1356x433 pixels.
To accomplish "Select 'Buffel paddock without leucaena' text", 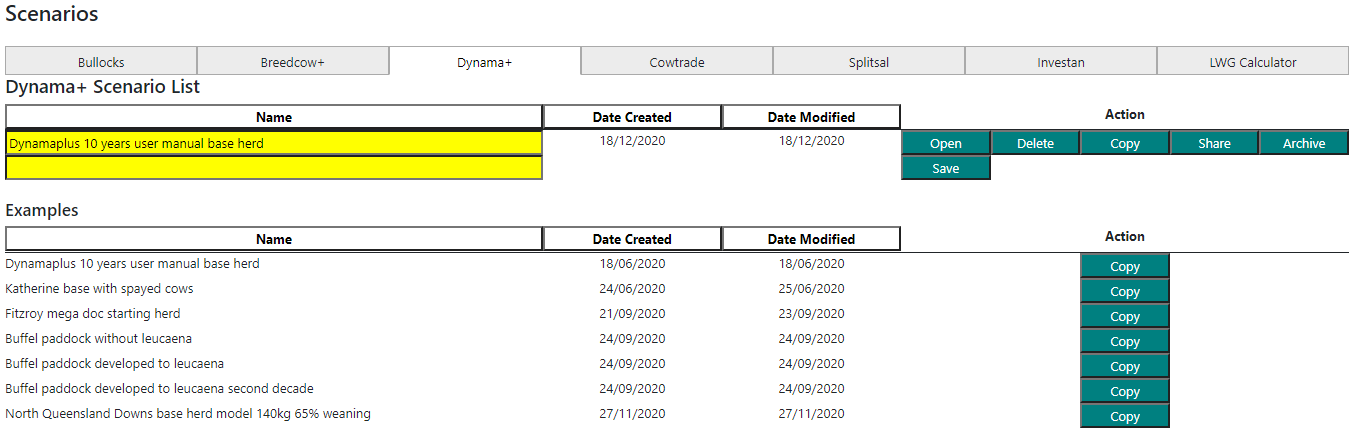I will point(98,338).
